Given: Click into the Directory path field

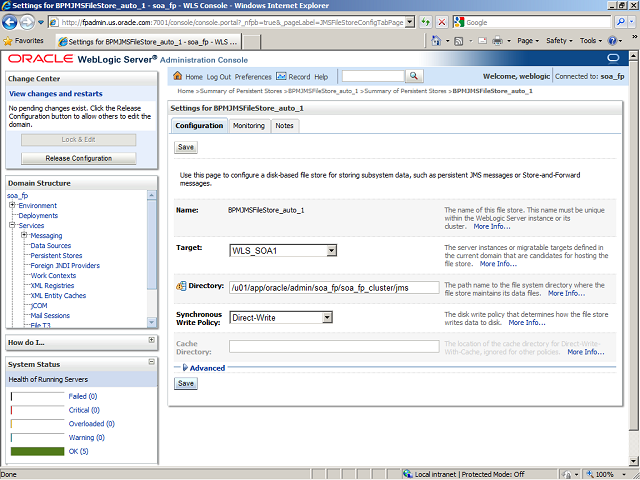Looking at the screenshot, I should click(333, 287).
